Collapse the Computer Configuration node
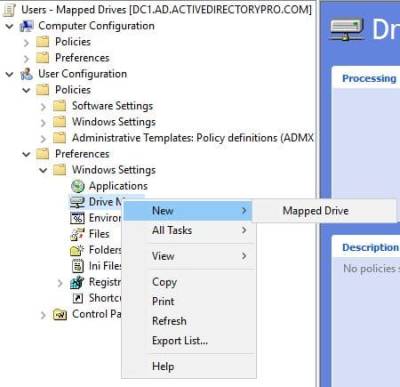This screenshot has width=400, height=387. (10, 26)
